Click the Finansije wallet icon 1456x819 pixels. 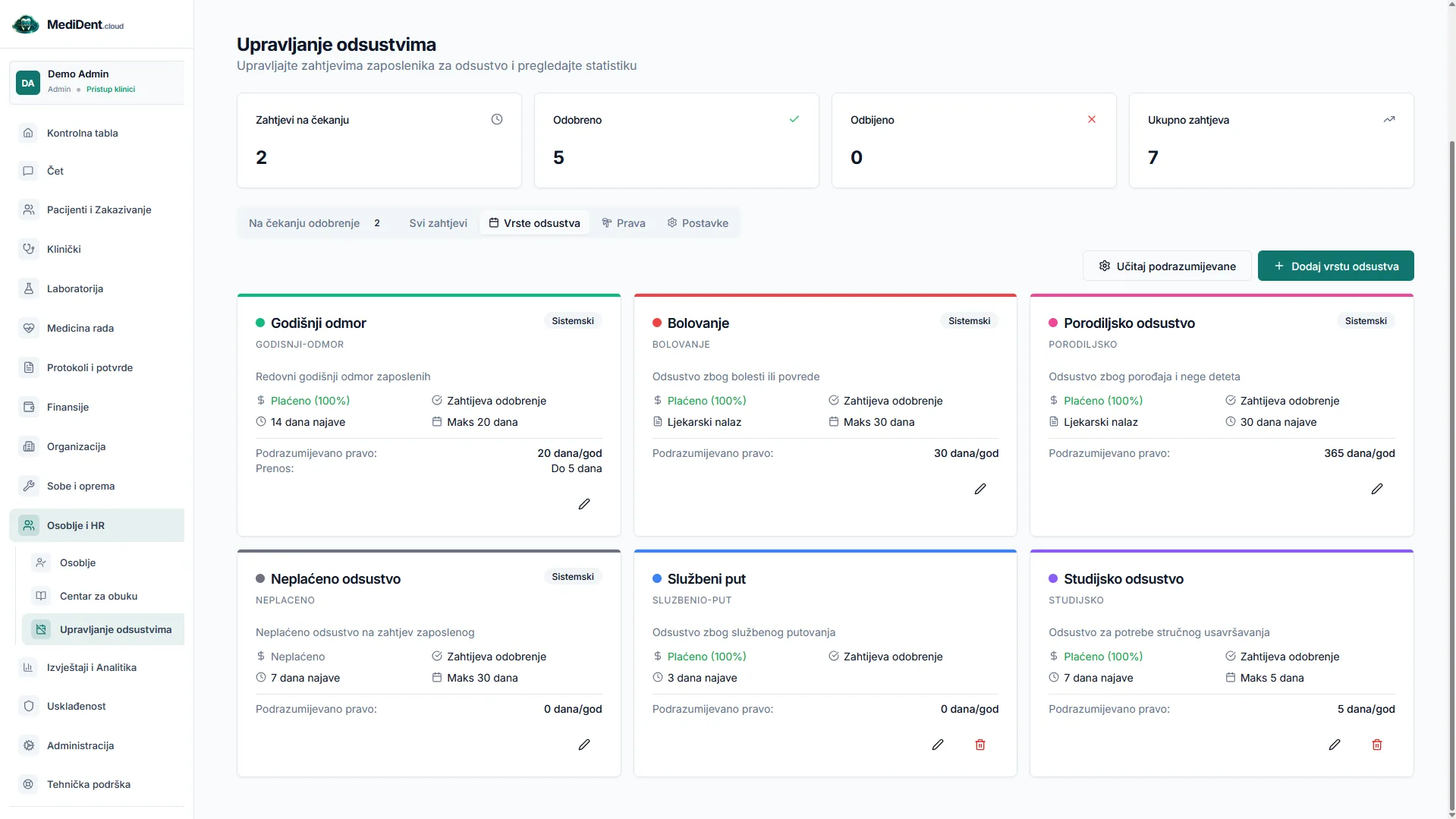pos(28,407)
